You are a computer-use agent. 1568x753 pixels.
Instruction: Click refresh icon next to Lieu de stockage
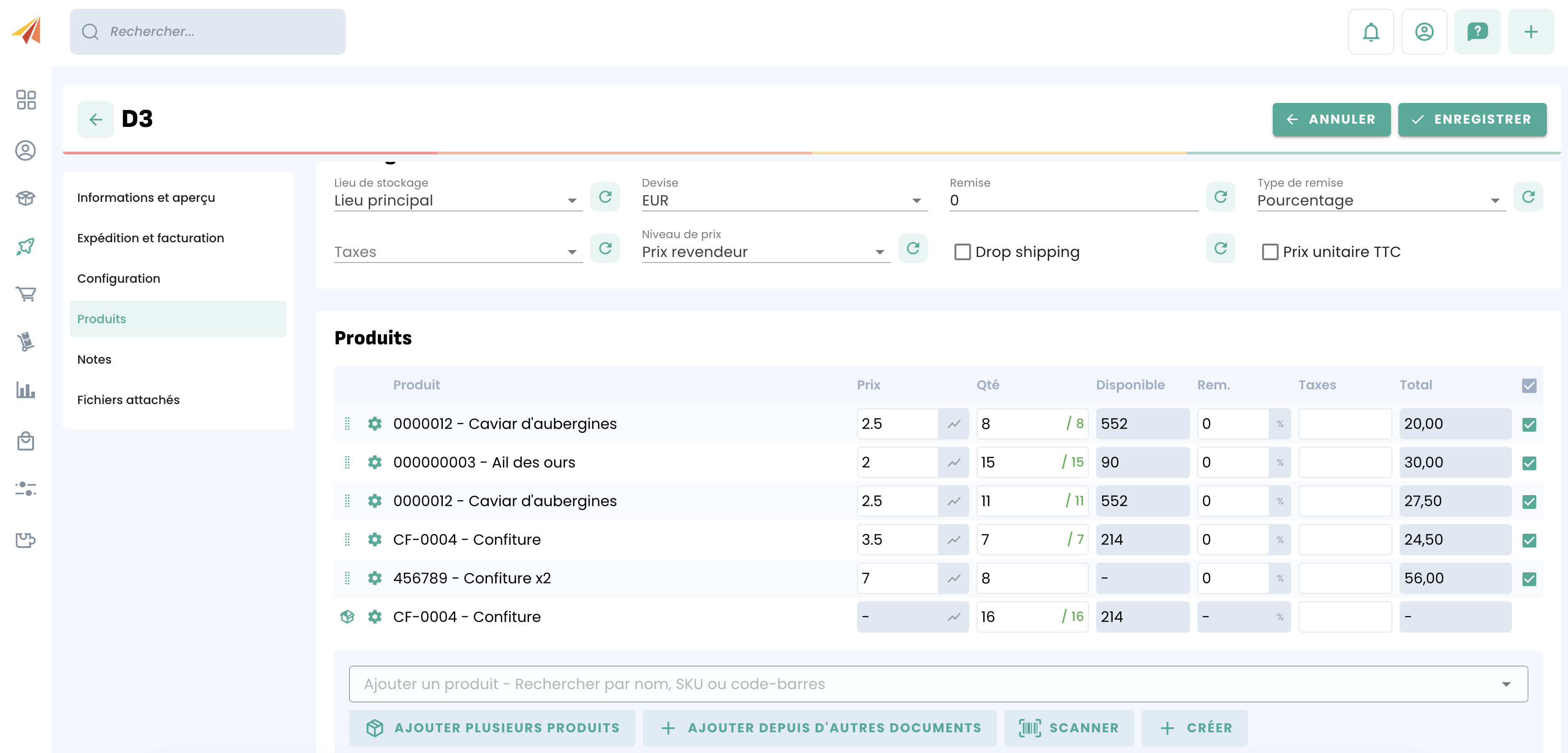coord(604,197)
